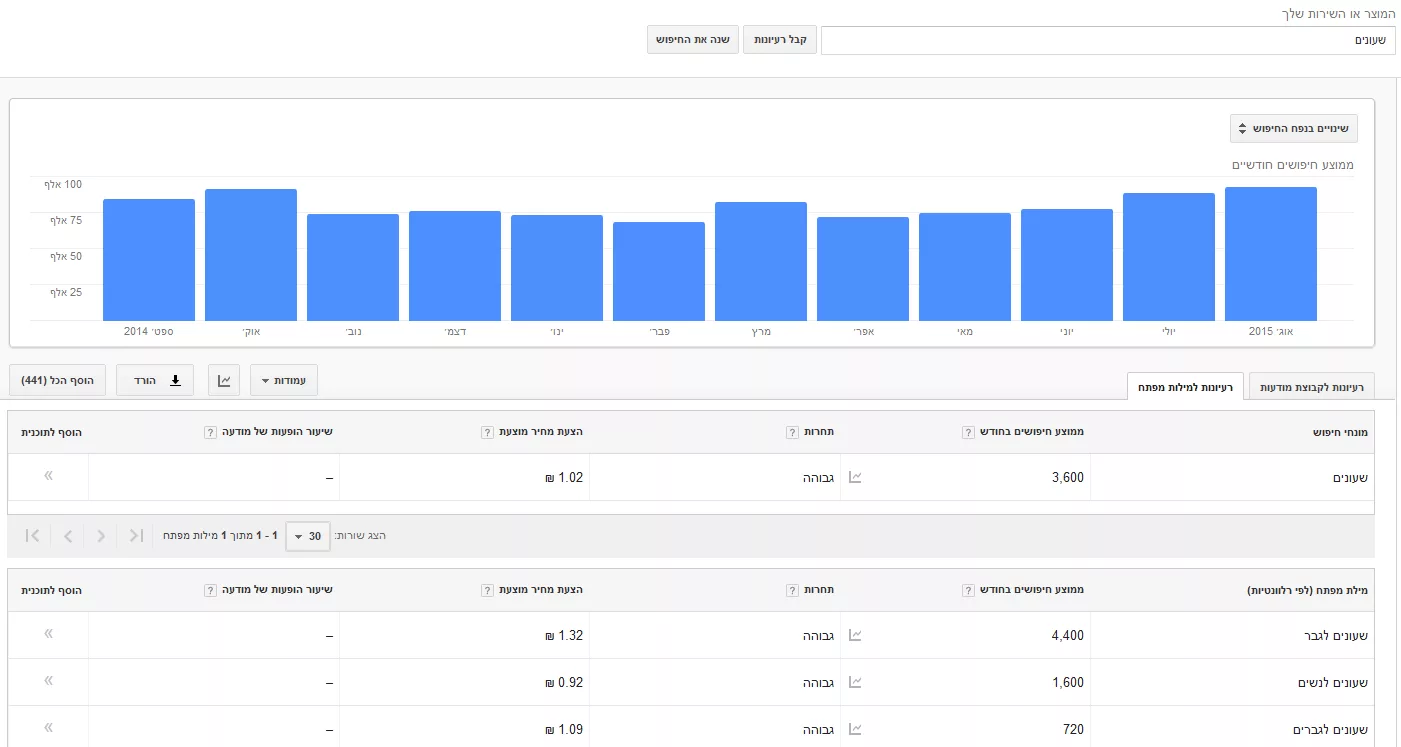Sort by מילת מפתח (לפי רלוונטיות) column header

click(1305, 590)
